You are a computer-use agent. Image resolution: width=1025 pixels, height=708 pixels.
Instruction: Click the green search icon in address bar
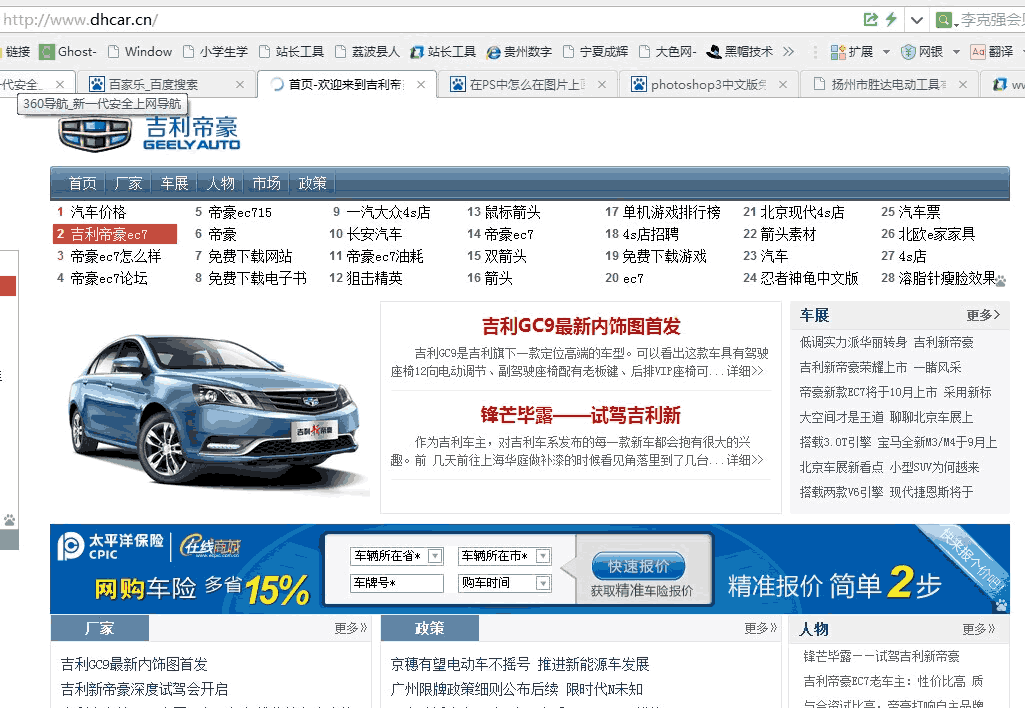tap(943, 20)
